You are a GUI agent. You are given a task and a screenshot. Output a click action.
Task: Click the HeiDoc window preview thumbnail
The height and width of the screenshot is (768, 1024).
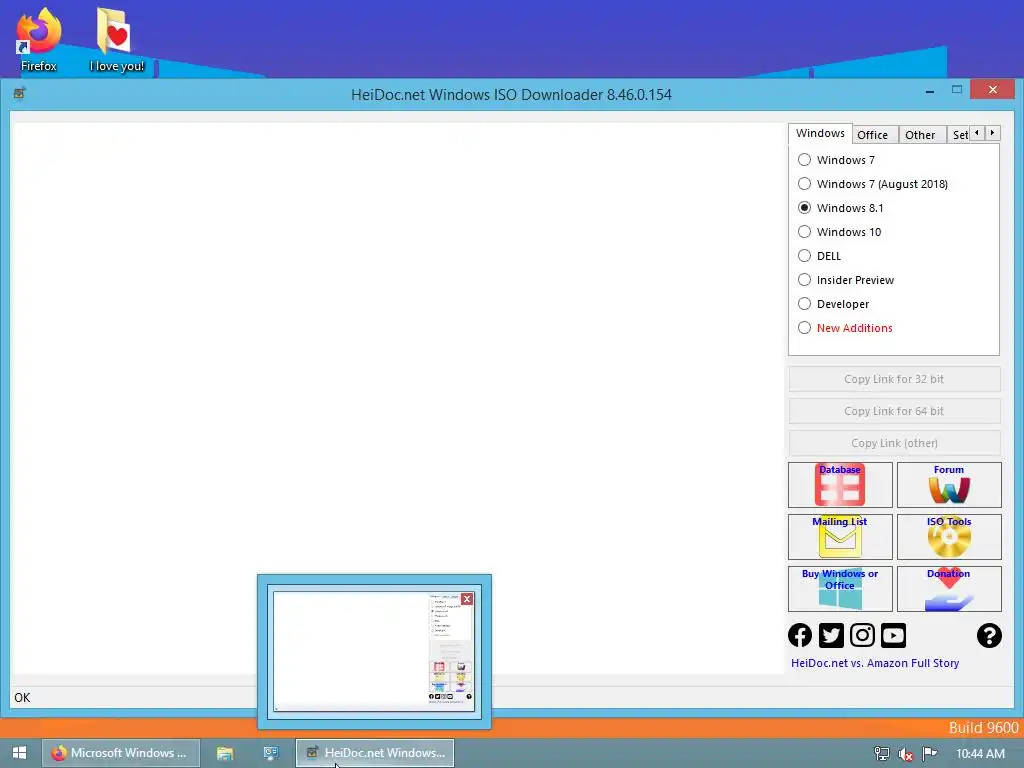pyautogui.click(x=374, y=652)
